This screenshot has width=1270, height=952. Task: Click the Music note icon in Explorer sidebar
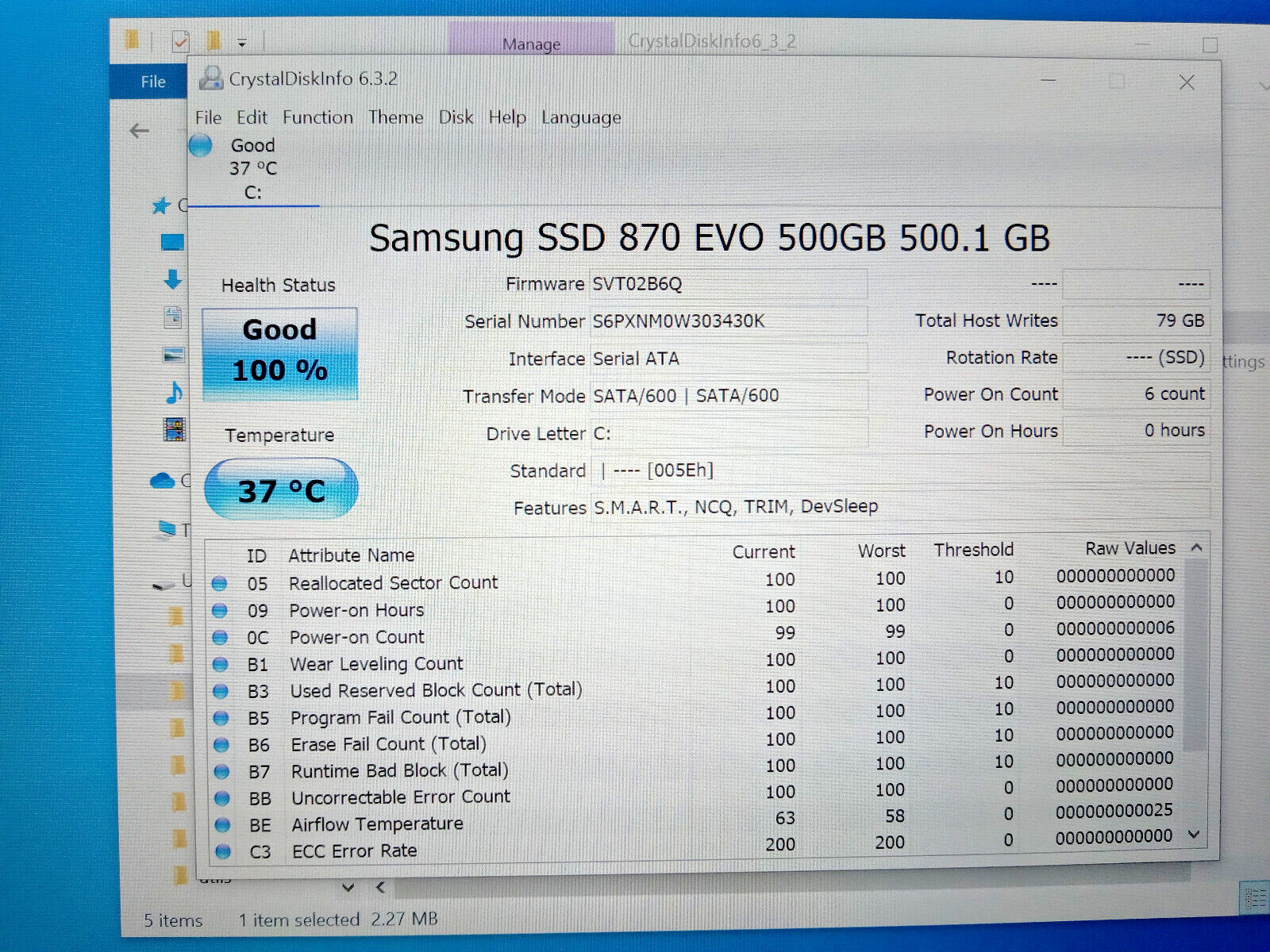point(174,392)
